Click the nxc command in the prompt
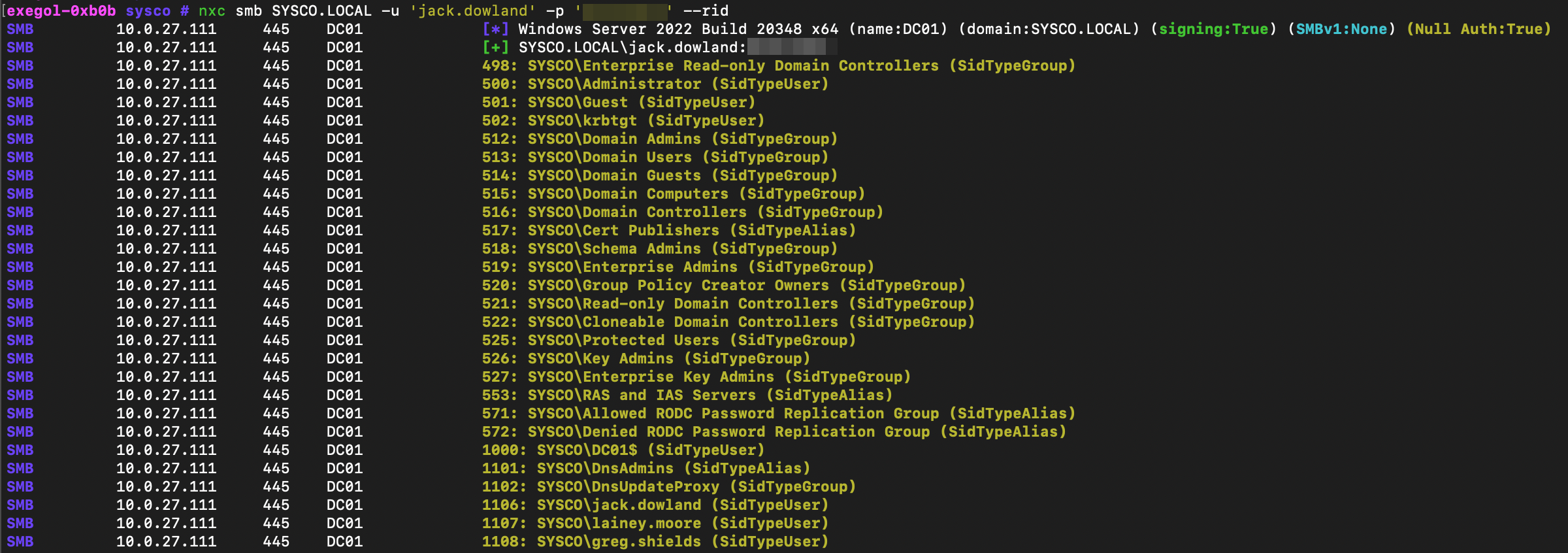The height and width of the screenshot is (553, 1568). point(212,11)
